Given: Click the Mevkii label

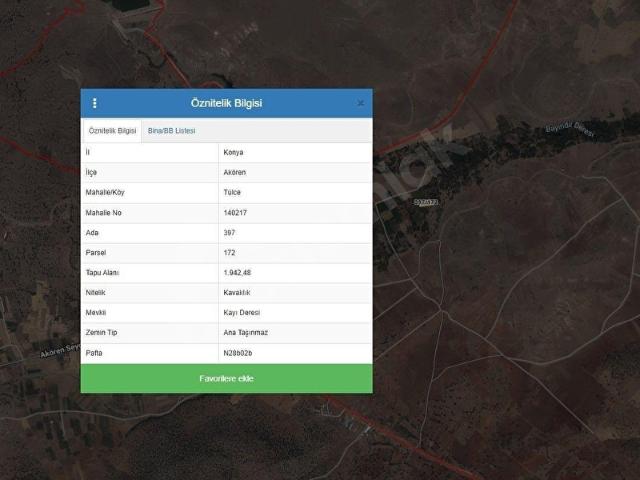Looking at the screenshot, I should click(x=96, y=313).
